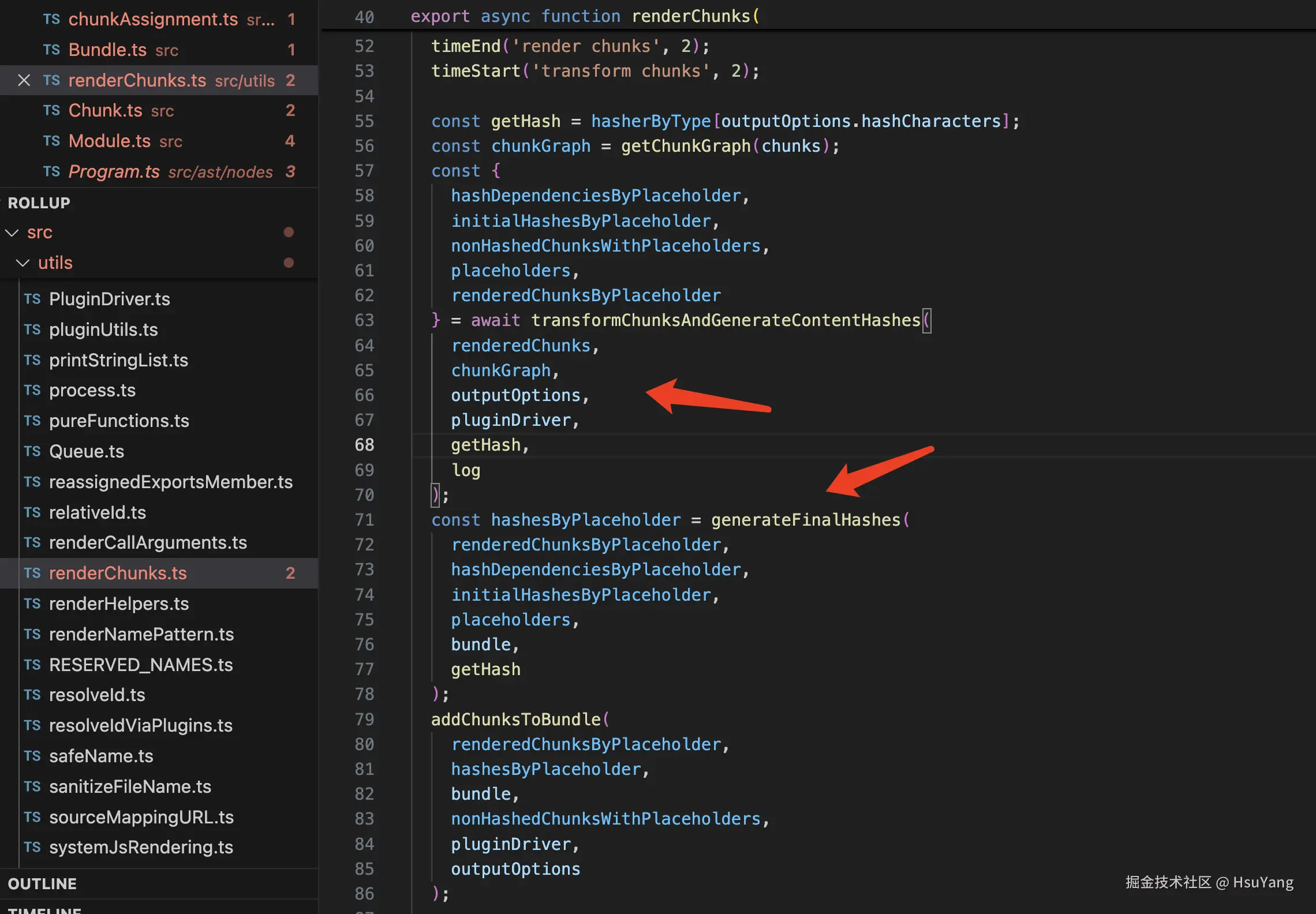This screenshot has width=1316, height=914.
Task: Click TS icon next to Module.ts
Action: (x=51, y=141)
